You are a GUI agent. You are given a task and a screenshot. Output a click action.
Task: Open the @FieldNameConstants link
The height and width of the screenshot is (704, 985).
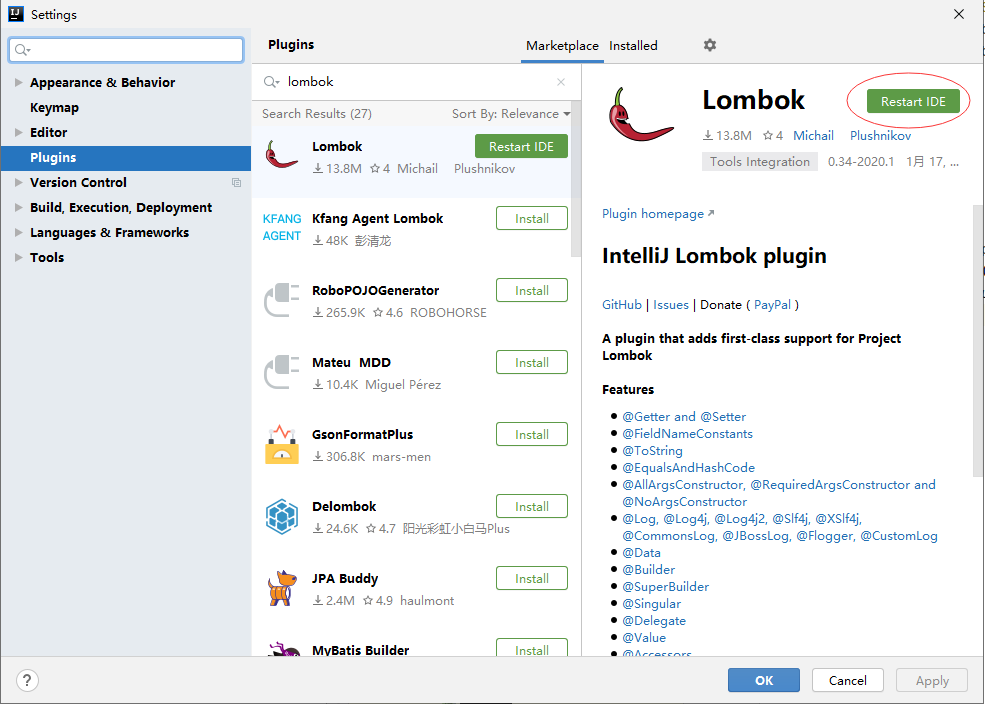(687, 433)
